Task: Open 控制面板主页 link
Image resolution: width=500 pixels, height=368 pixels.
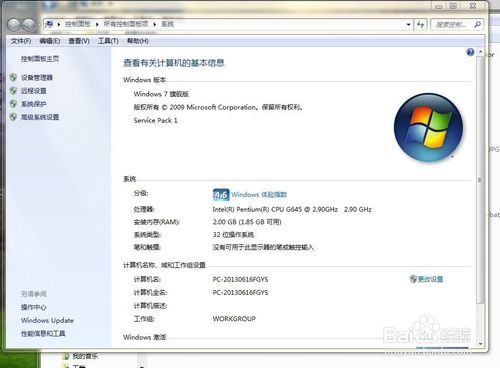Action: click(x=40, y=59)
